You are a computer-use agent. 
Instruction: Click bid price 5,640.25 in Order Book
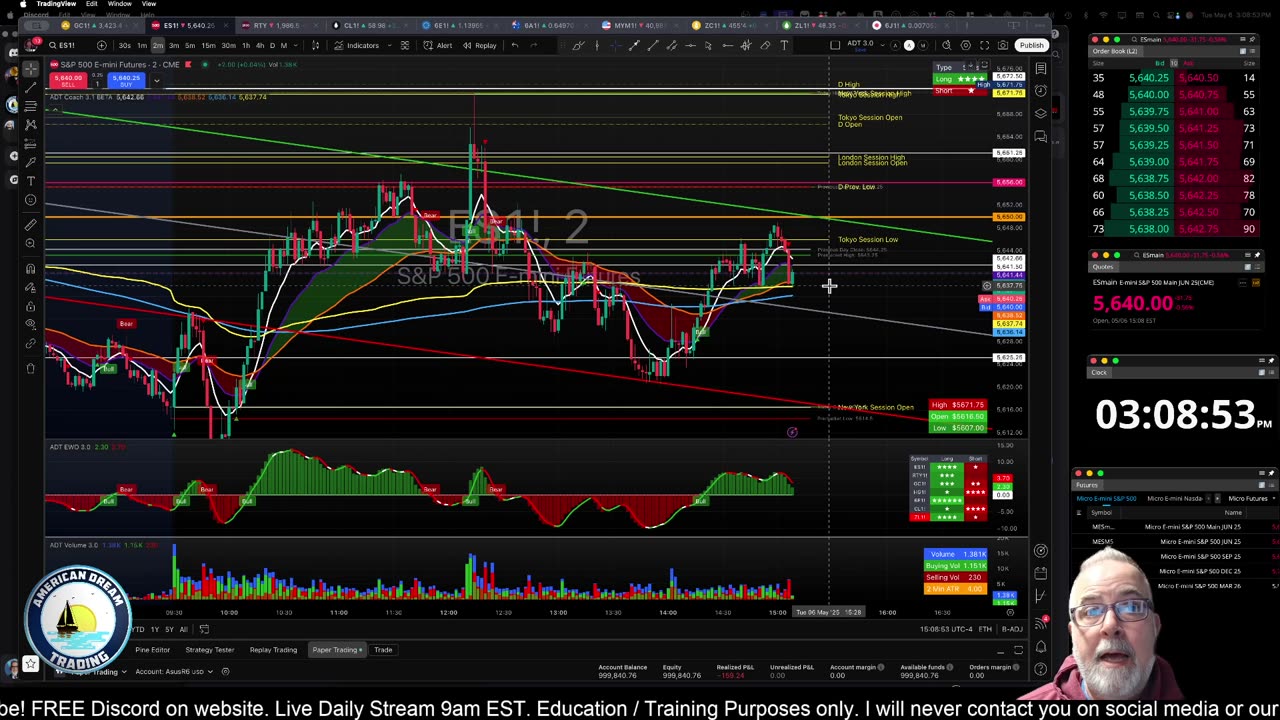pos(1149,78)
